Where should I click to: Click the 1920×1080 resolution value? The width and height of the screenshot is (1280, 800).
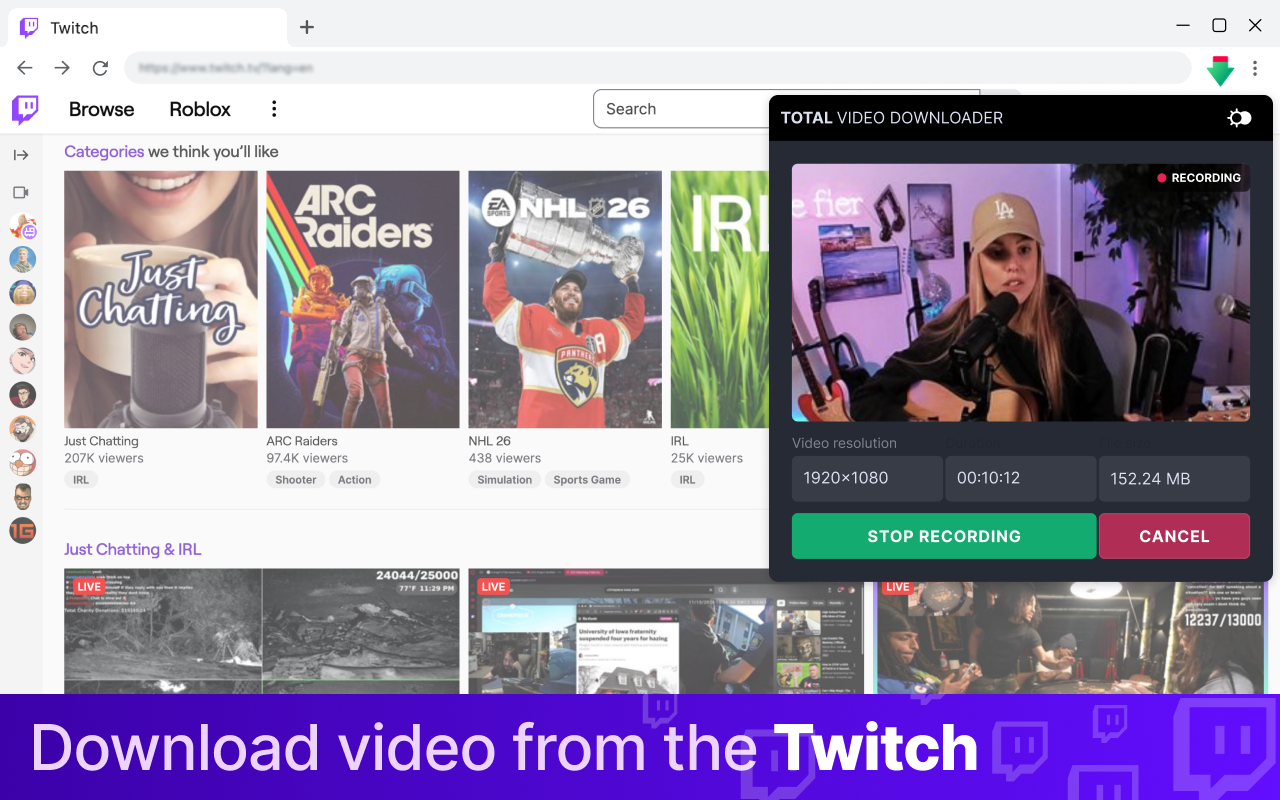[867, 478]
